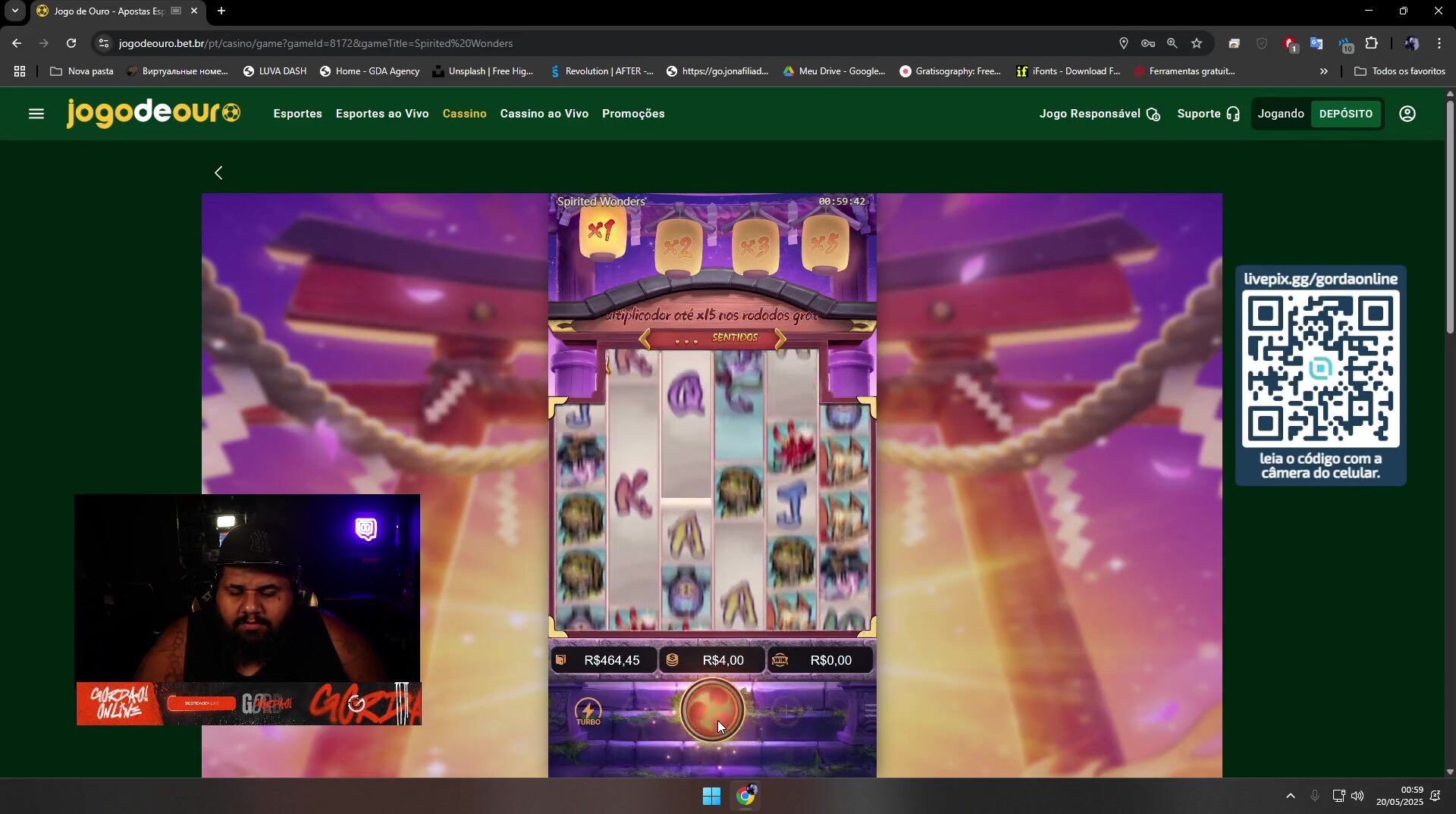
Task: Close the Jogo de Ouro tab
Action: 194,11
